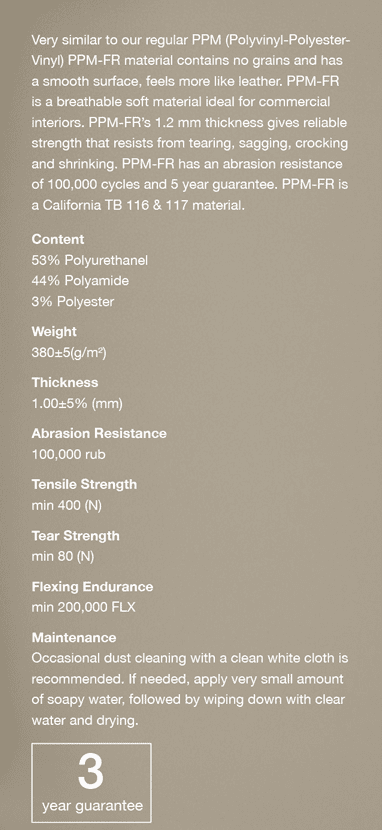Click the min 200,000 FLX value

[x=84, y=607]
